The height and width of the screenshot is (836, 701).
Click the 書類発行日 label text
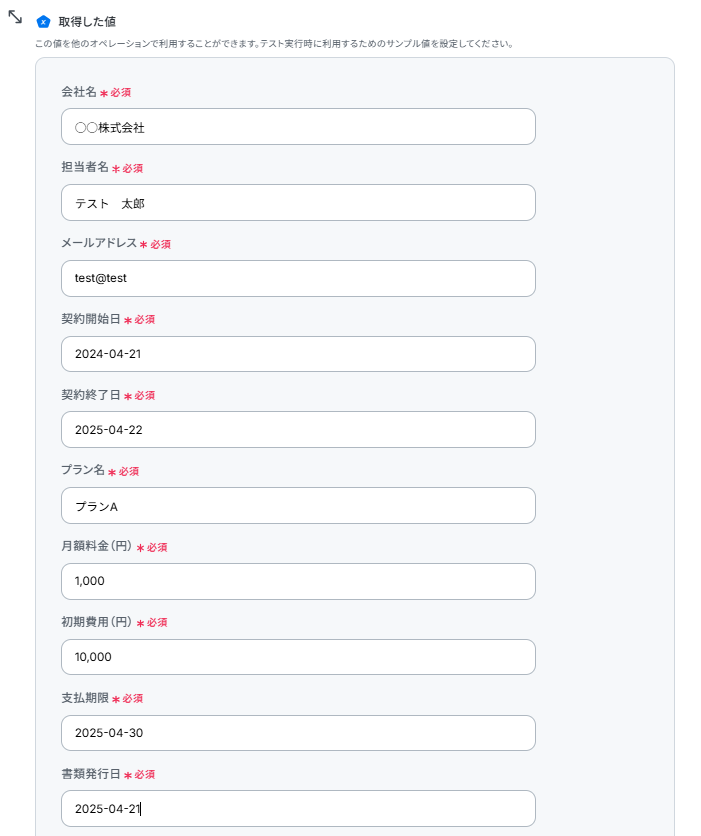point(91,774)
